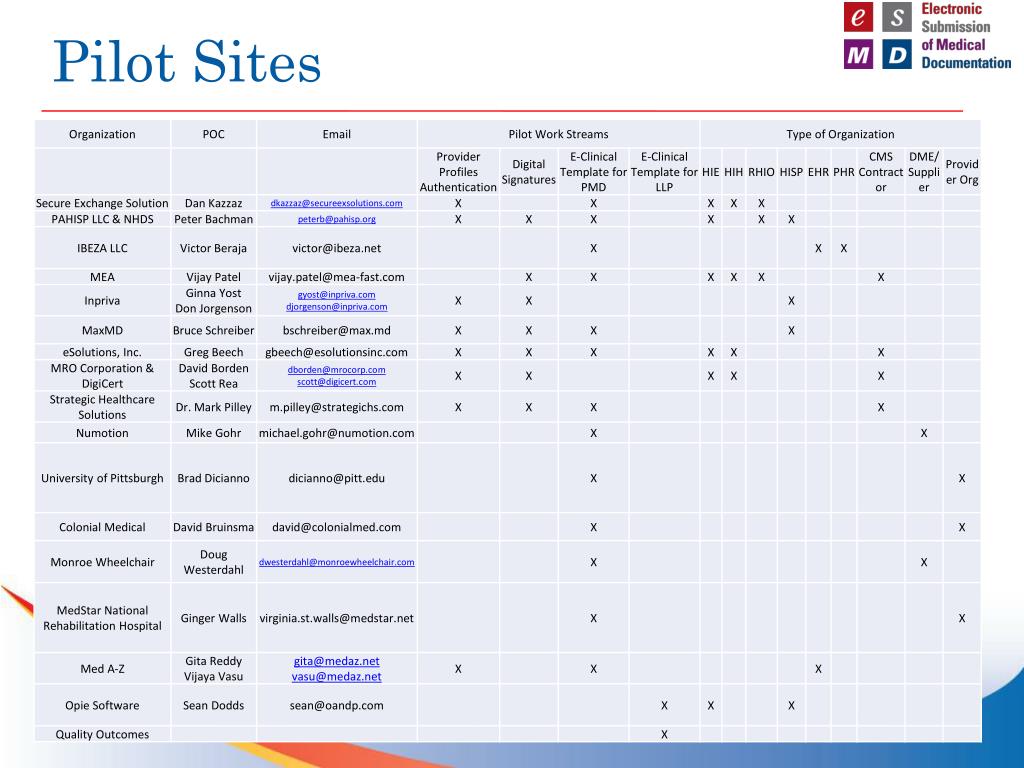Click the gyost@inpriva.com link
The height and width of the screenshot is (768, 1024).
[336, 295]
